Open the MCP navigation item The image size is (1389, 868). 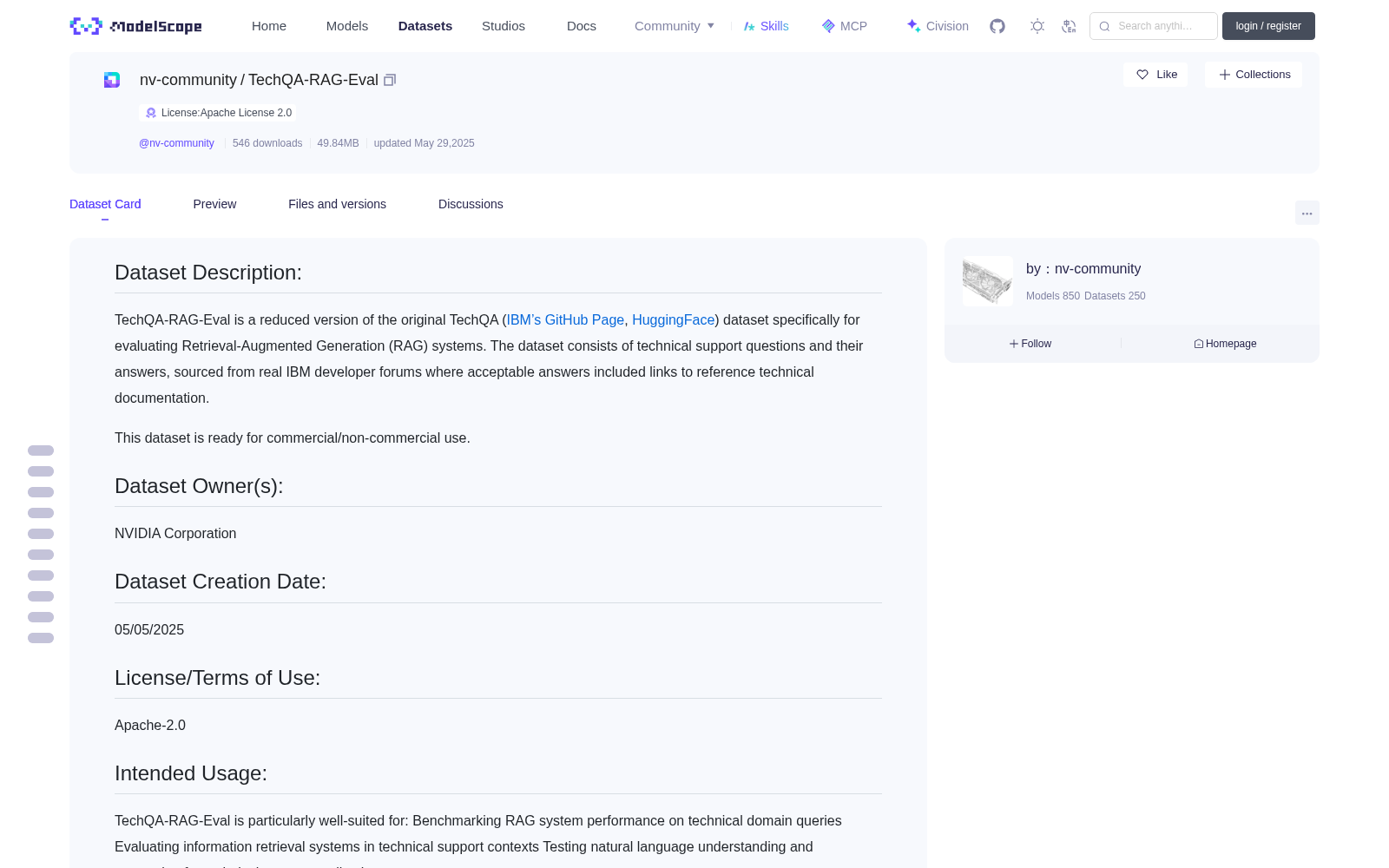tap(844, 26)
